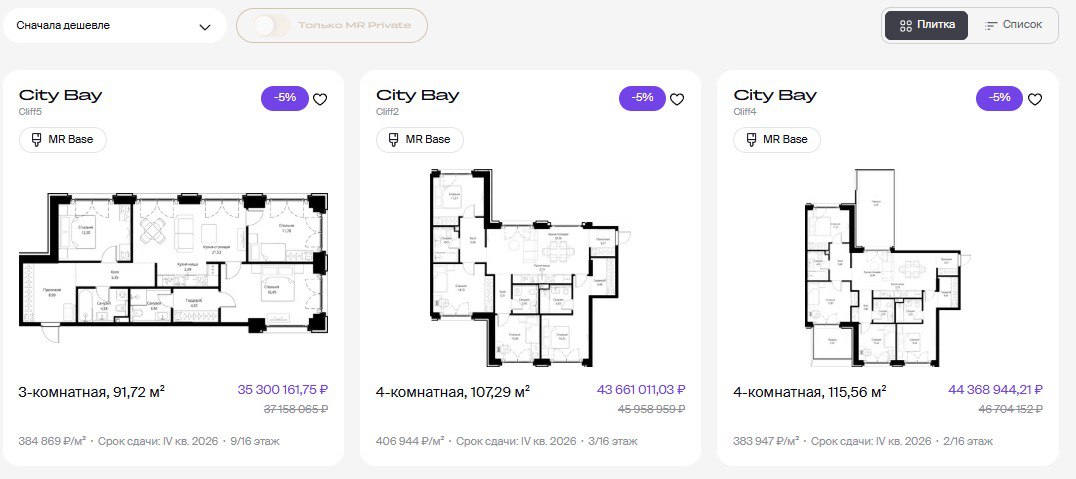1076x479 pixels.
Task: Click the MR Base tag icon on Cliff4
Action: [751, 139]
